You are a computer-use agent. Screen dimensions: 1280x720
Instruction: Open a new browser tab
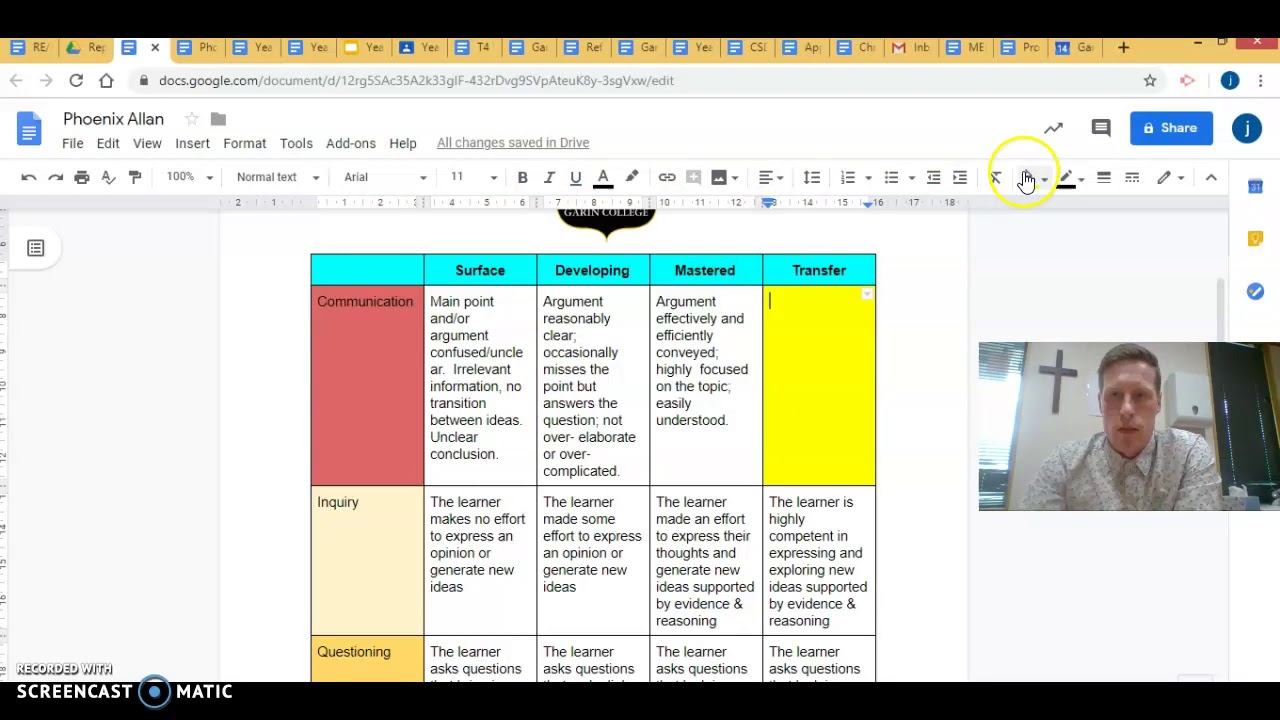click(x=1123, y=47)
